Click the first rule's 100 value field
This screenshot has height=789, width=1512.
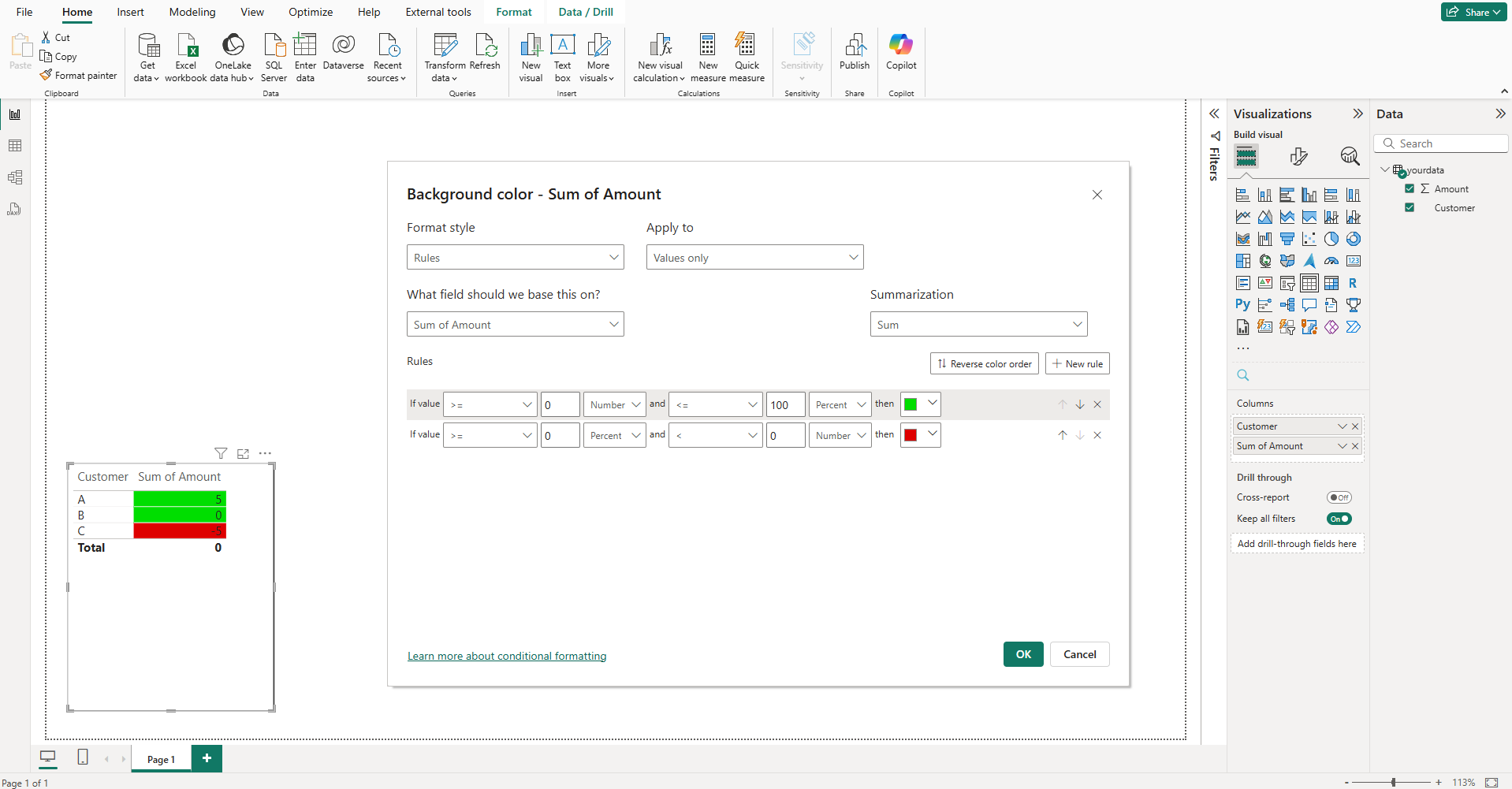pyautogui.click(x=785, y=404)
